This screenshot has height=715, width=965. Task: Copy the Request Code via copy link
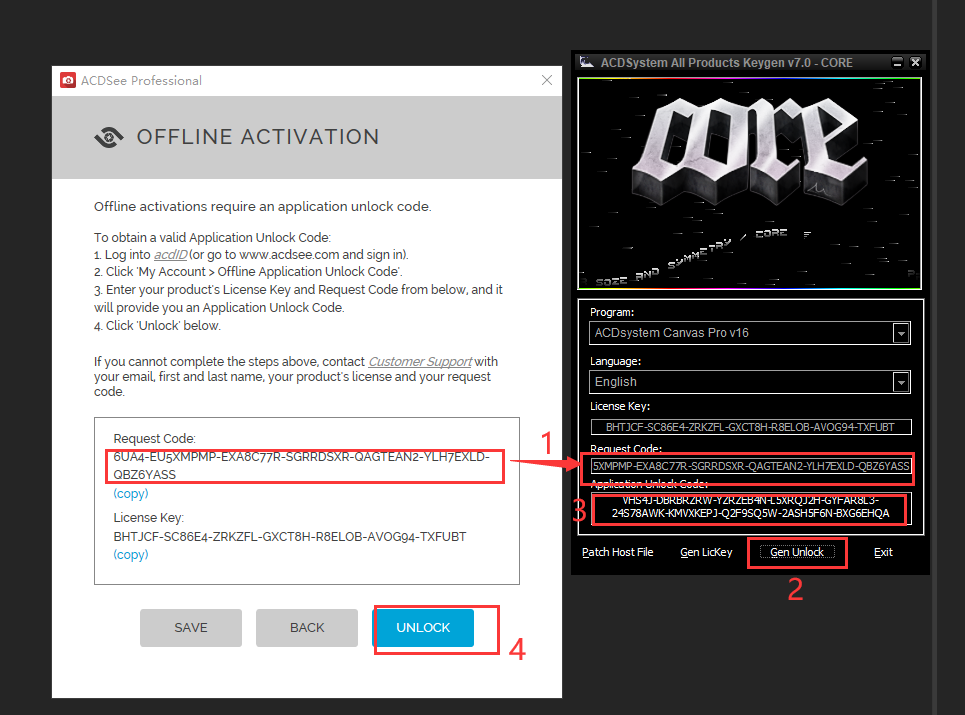pos(130,493)
